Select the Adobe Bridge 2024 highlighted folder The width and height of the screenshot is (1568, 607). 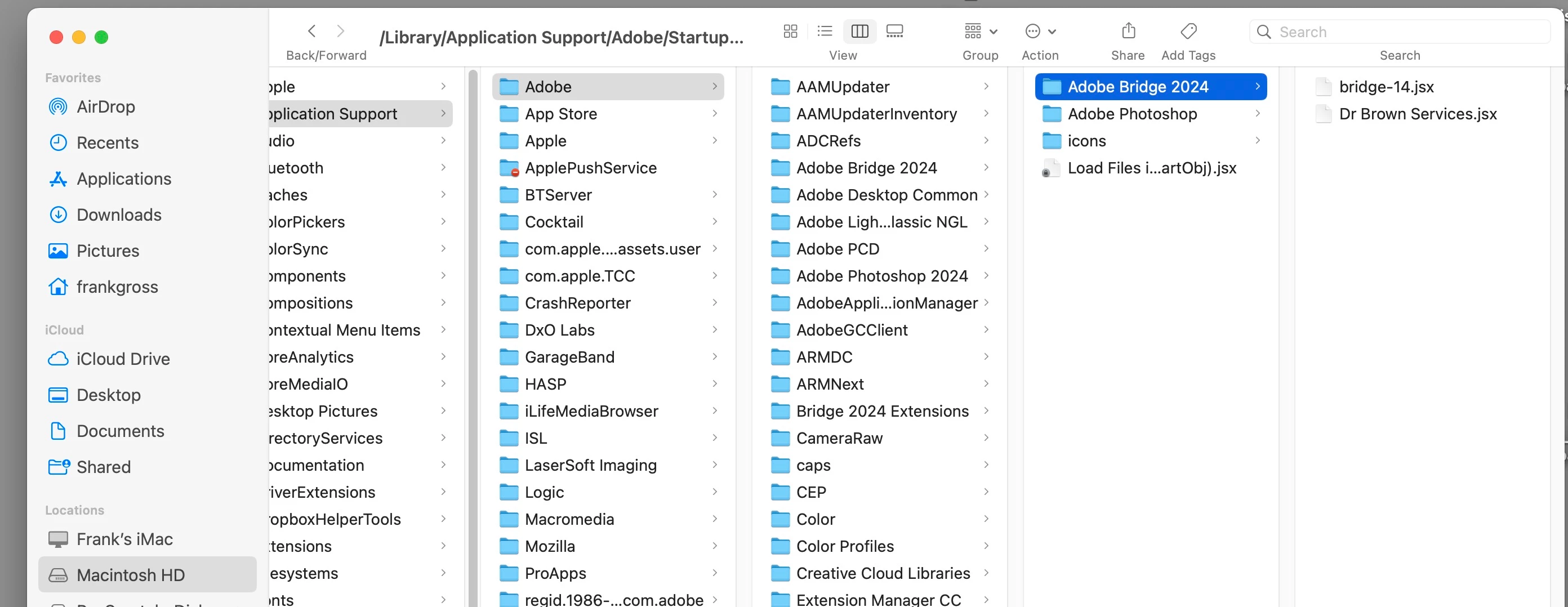point(1151,87)
